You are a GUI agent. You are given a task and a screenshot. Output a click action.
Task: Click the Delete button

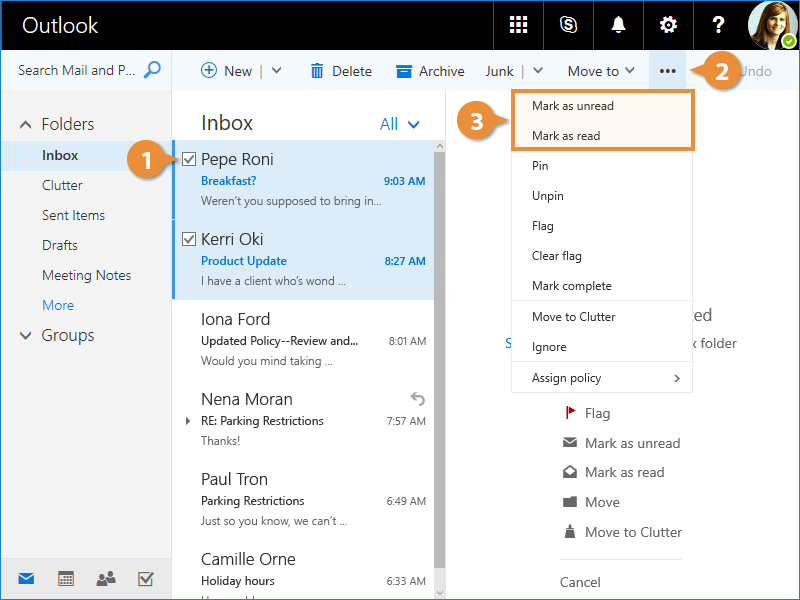coord(340,71)
